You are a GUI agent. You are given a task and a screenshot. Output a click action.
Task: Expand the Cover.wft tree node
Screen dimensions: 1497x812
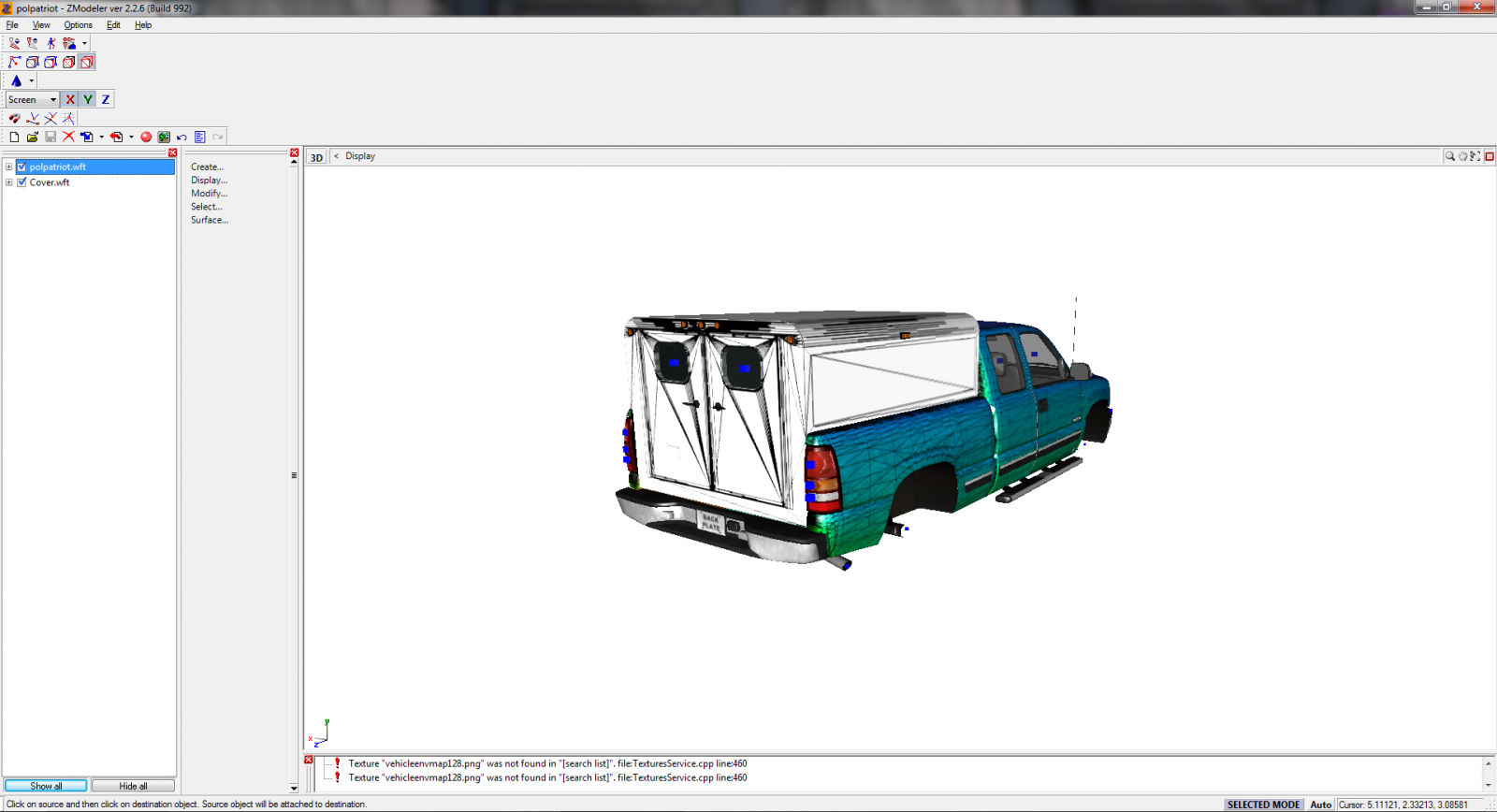pos(9,182)
